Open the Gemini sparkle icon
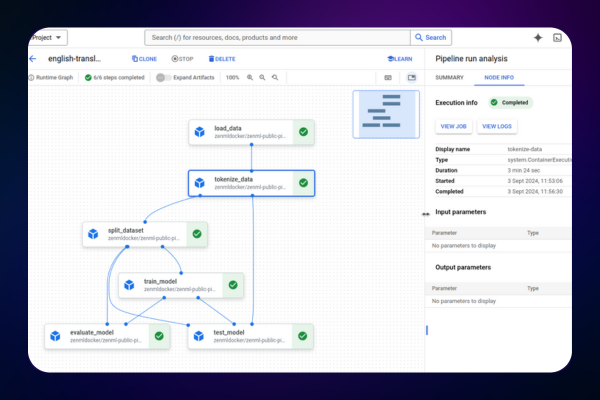This screenshot has width=600, height=400. pos(538,37)
